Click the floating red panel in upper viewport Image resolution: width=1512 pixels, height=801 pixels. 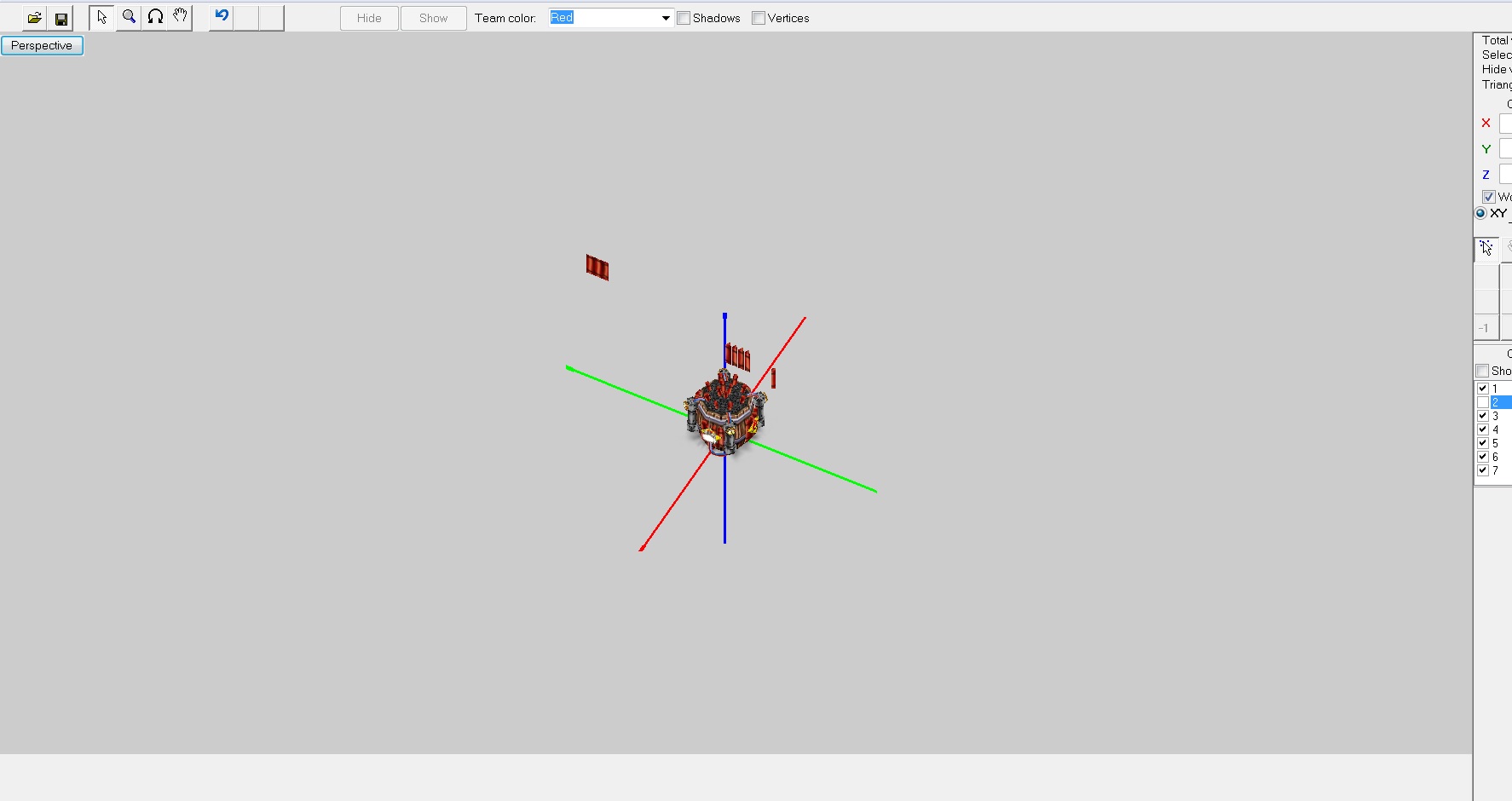(597, 268)
